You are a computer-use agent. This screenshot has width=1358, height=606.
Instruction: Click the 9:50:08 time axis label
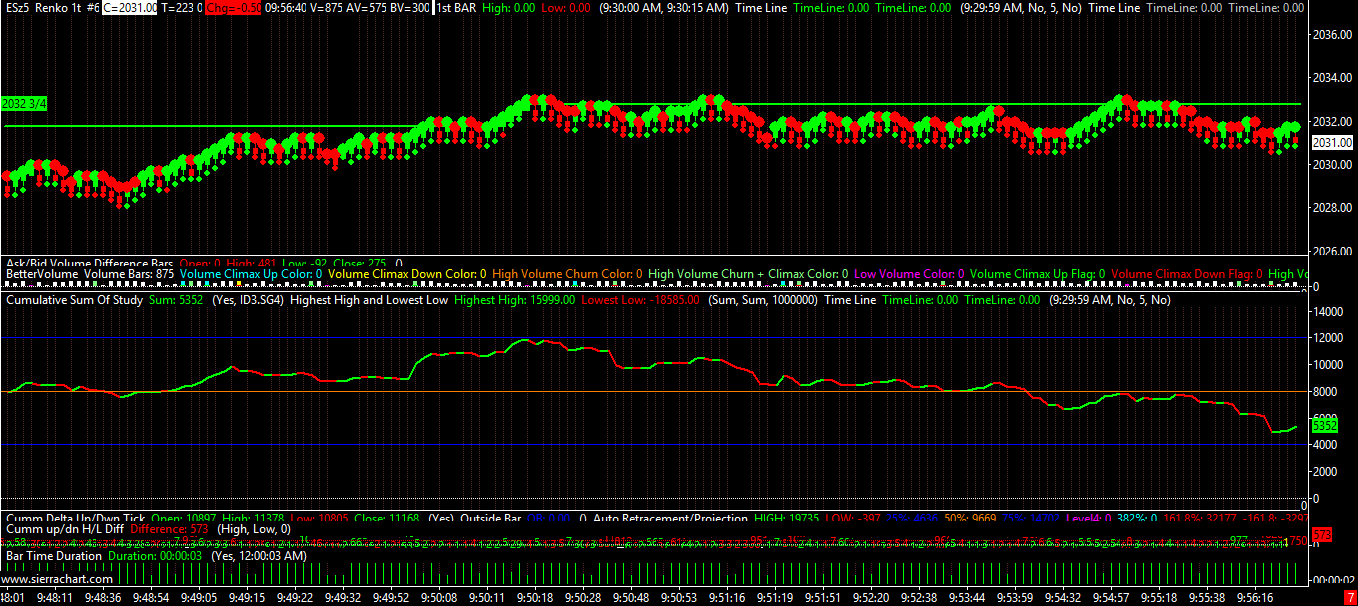pos(437,598)
